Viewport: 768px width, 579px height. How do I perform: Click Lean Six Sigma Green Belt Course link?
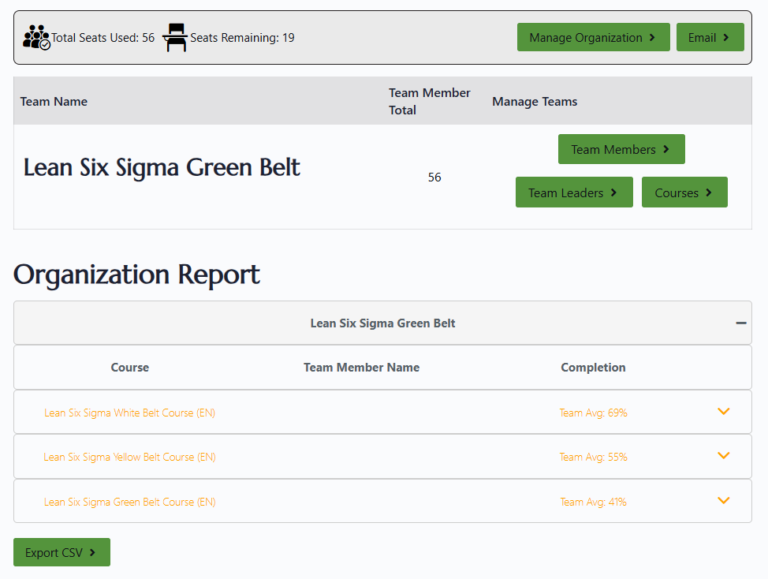pyautogui.click(x=130, y=502)
